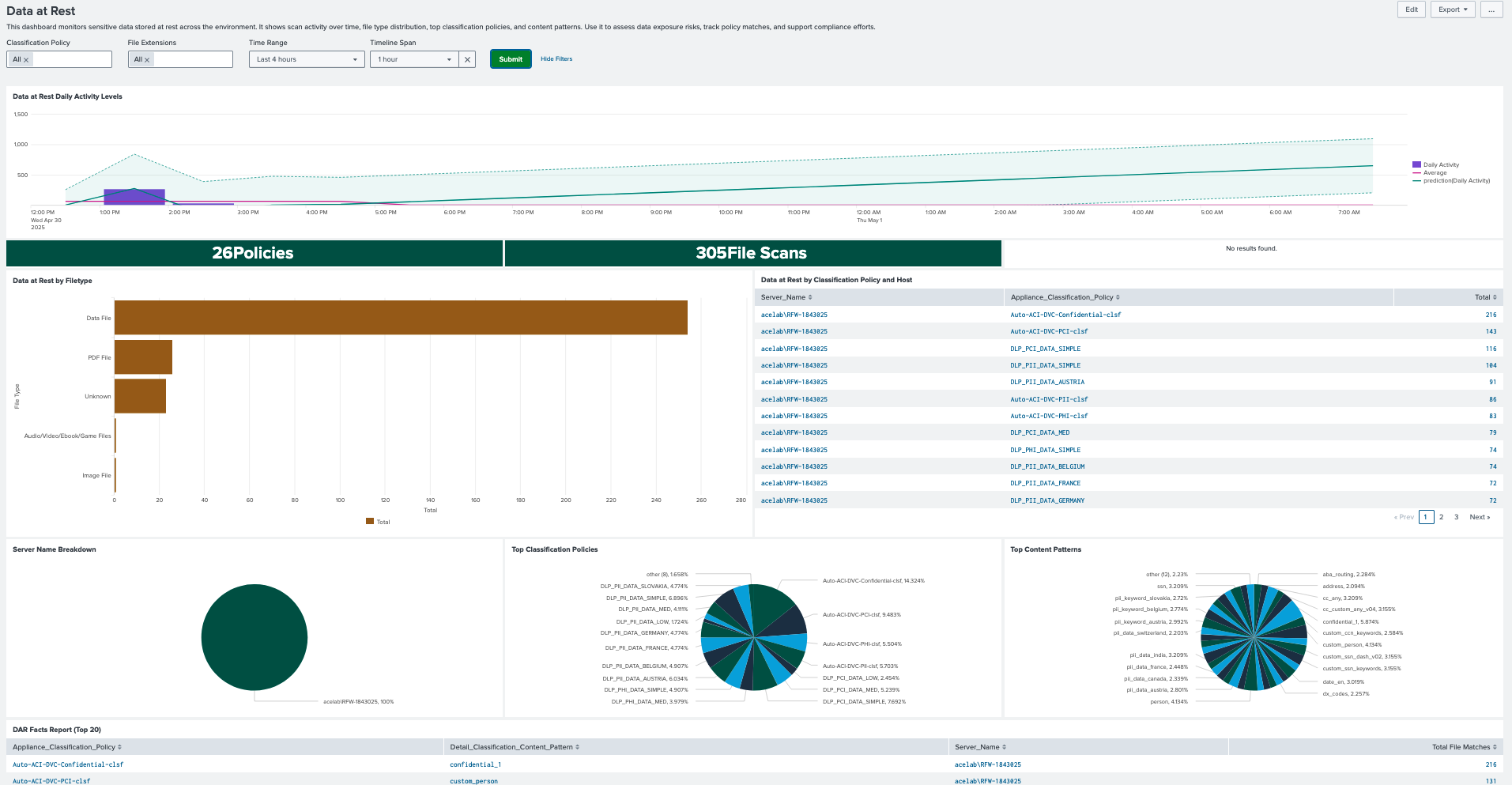This screenshot has width=1512, height=785.
Task: Click the Auto-ACI-DVC-Confidential-clsf, 14.324% pie label
Action: pyautogui.click(x=873, y=581)
